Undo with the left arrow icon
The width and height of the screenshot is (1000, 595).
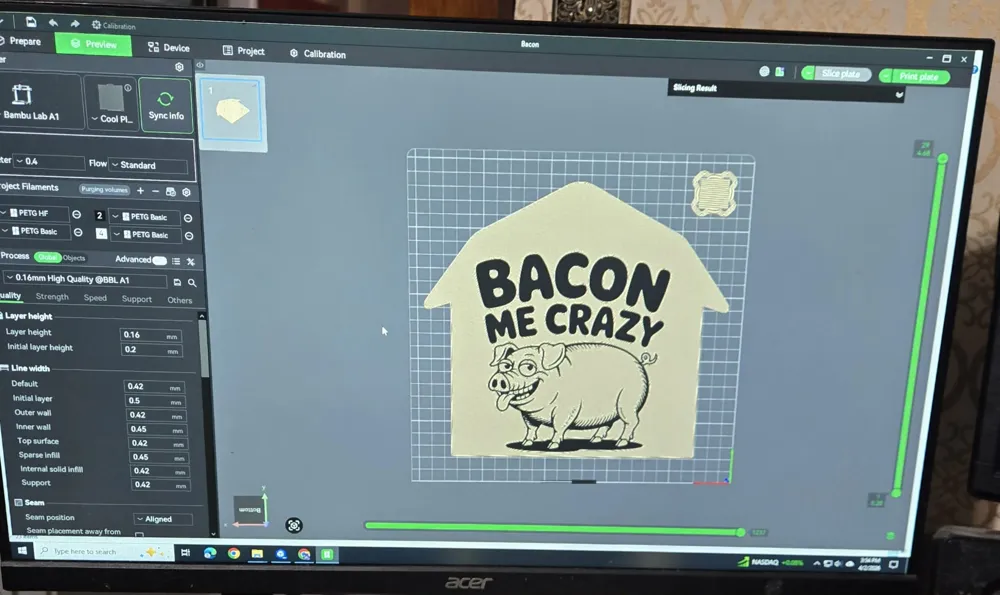point(54,23)
